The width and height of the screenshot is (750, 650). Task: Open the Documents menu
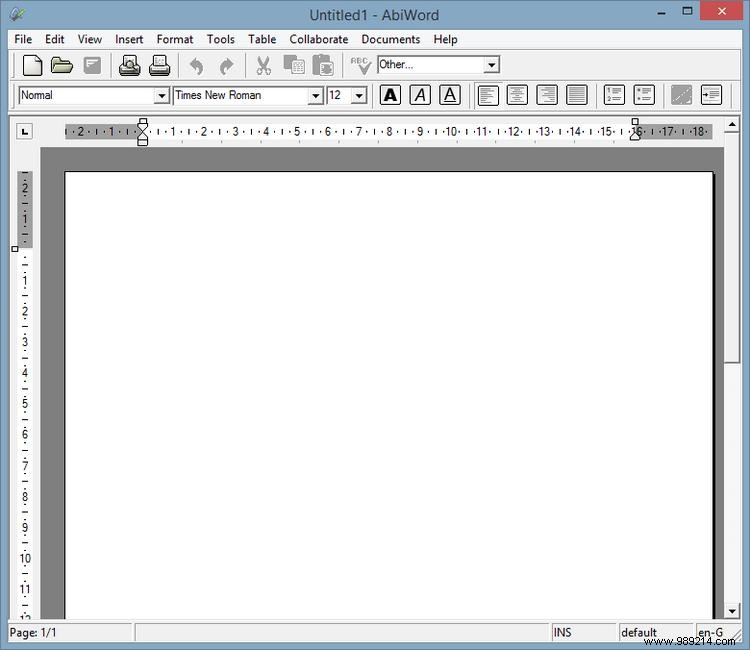(x=391, y=39)
